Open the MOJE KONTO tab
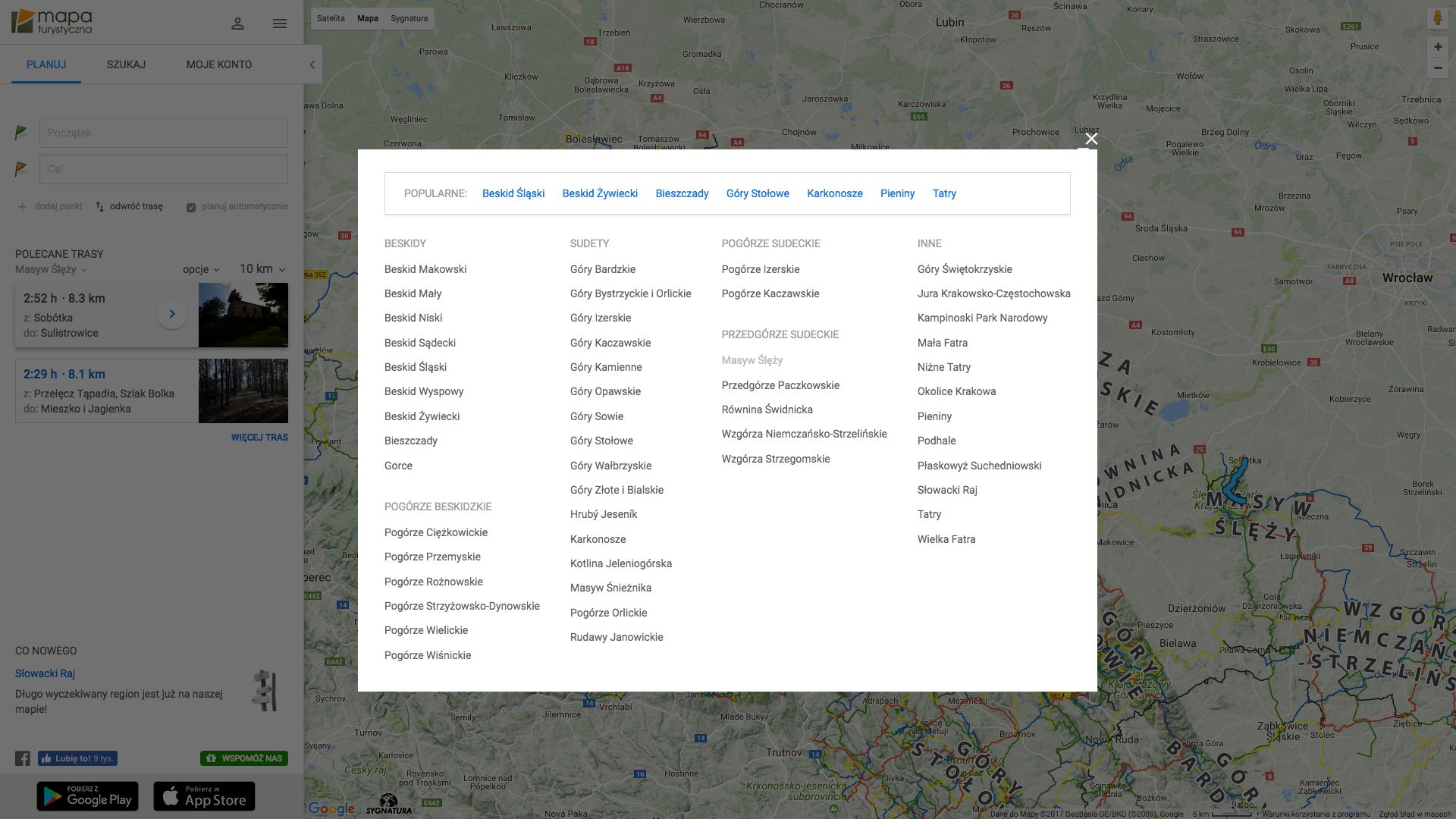1456x819 pixels. coord(218,64)
